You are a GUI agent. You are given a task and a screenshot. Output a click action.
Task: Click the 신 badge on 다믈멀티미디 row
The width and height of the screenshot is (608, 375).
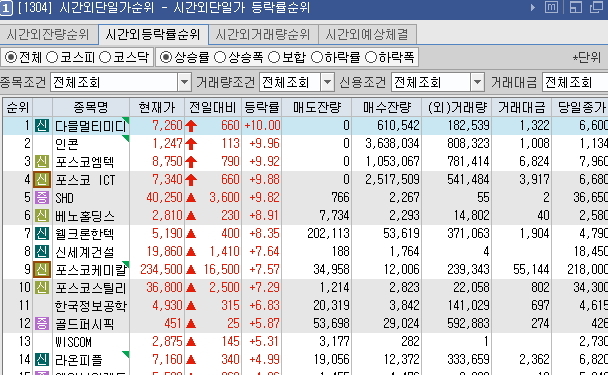pos(42,126)
